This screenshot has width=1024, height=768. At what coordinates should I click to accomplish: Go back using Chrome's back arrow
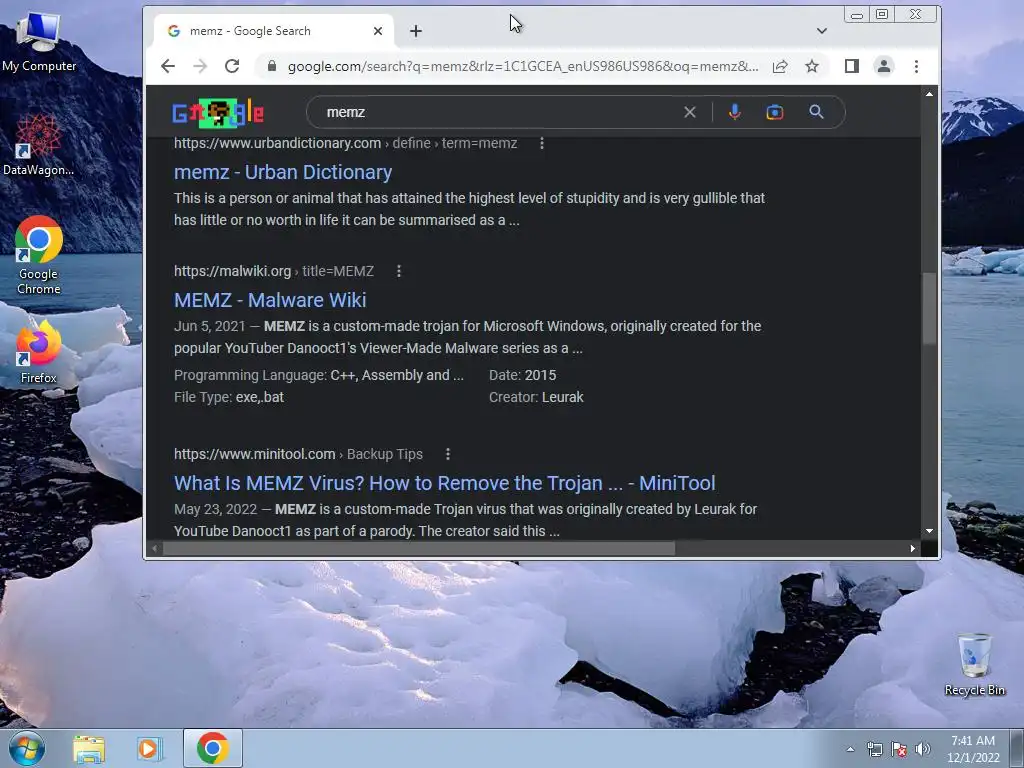pos(168,66)
